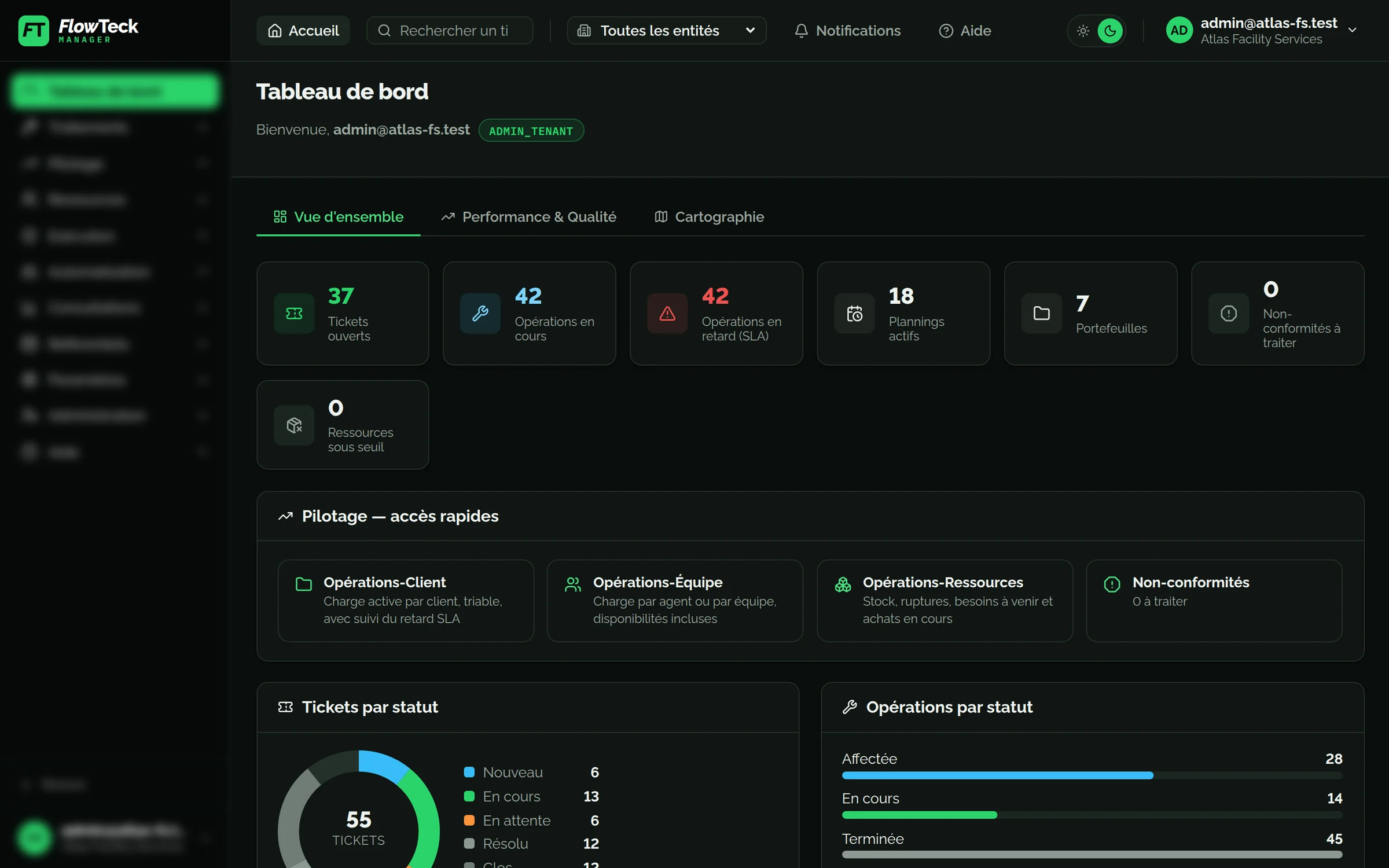1389x868 pixels.
Task: Open the Performance & Qualité tab
Action: (528, 217)
